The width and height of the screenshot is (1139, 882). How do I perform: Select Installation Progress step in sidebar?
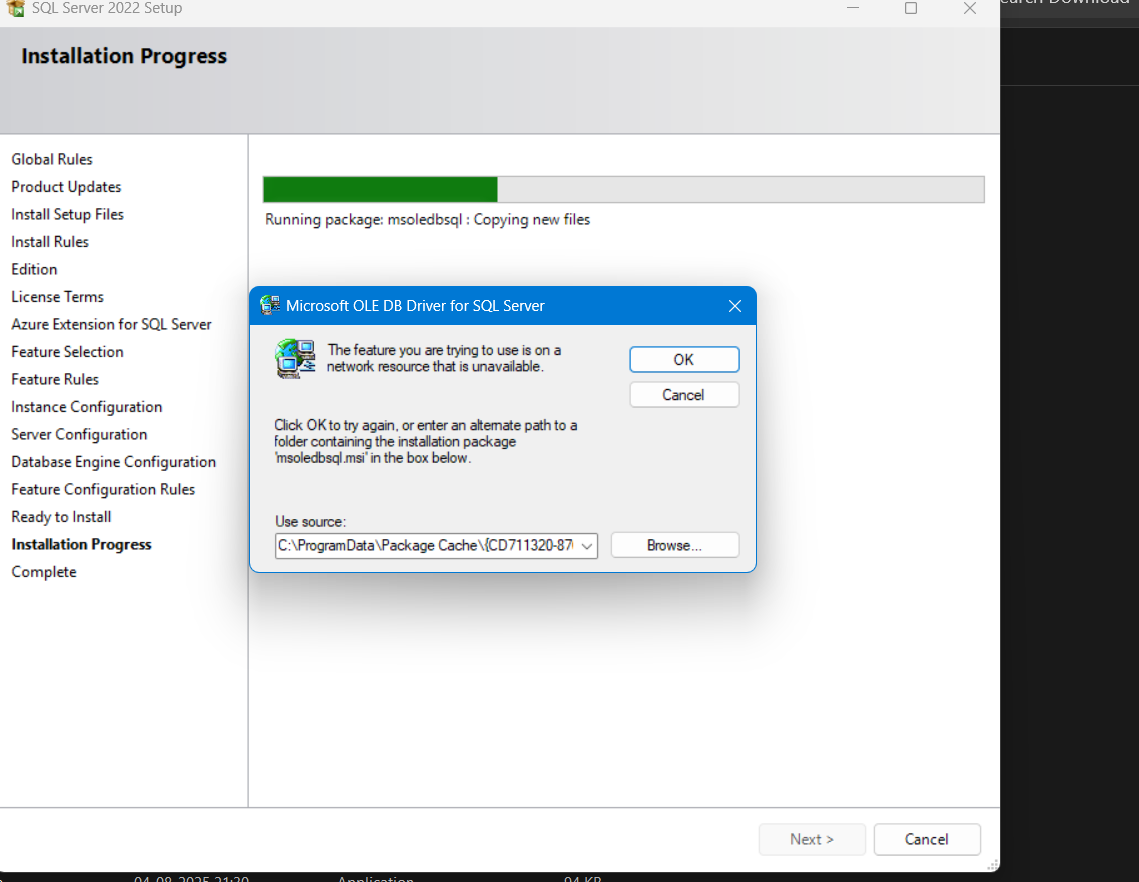[81, 545]
